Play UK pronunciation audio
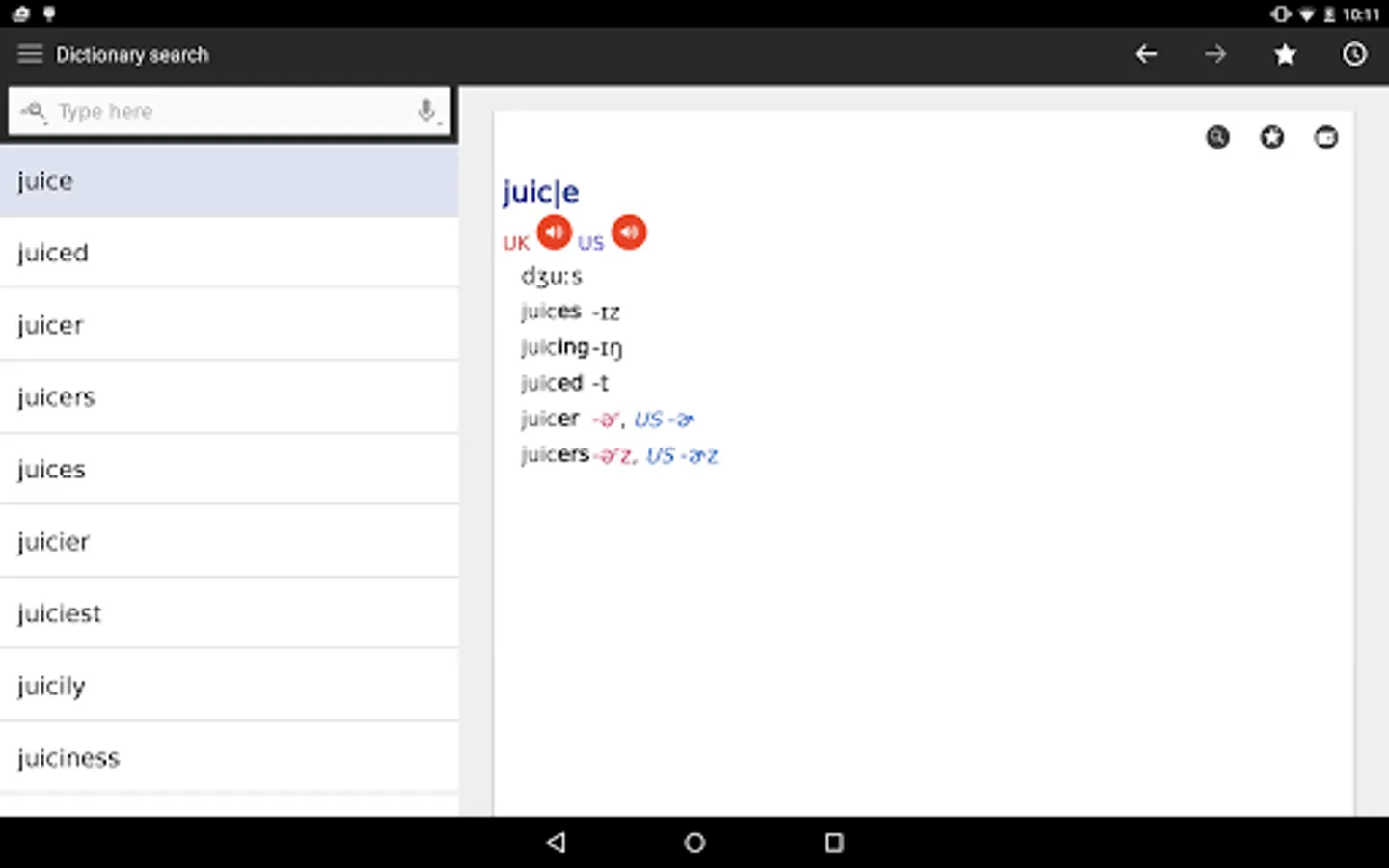The height and width of the screenshot is (868, 1389). pos(554,231)
